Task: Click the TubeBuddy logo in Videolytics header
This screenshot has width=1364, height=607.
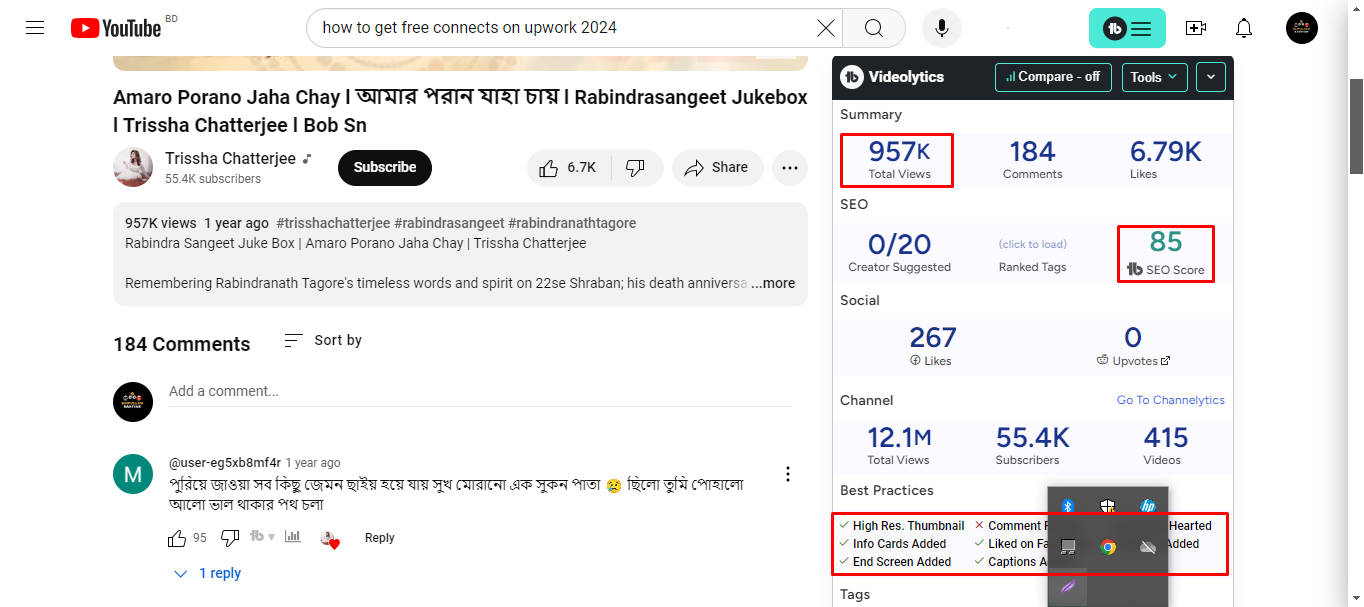Action: (x=853, y=77)
